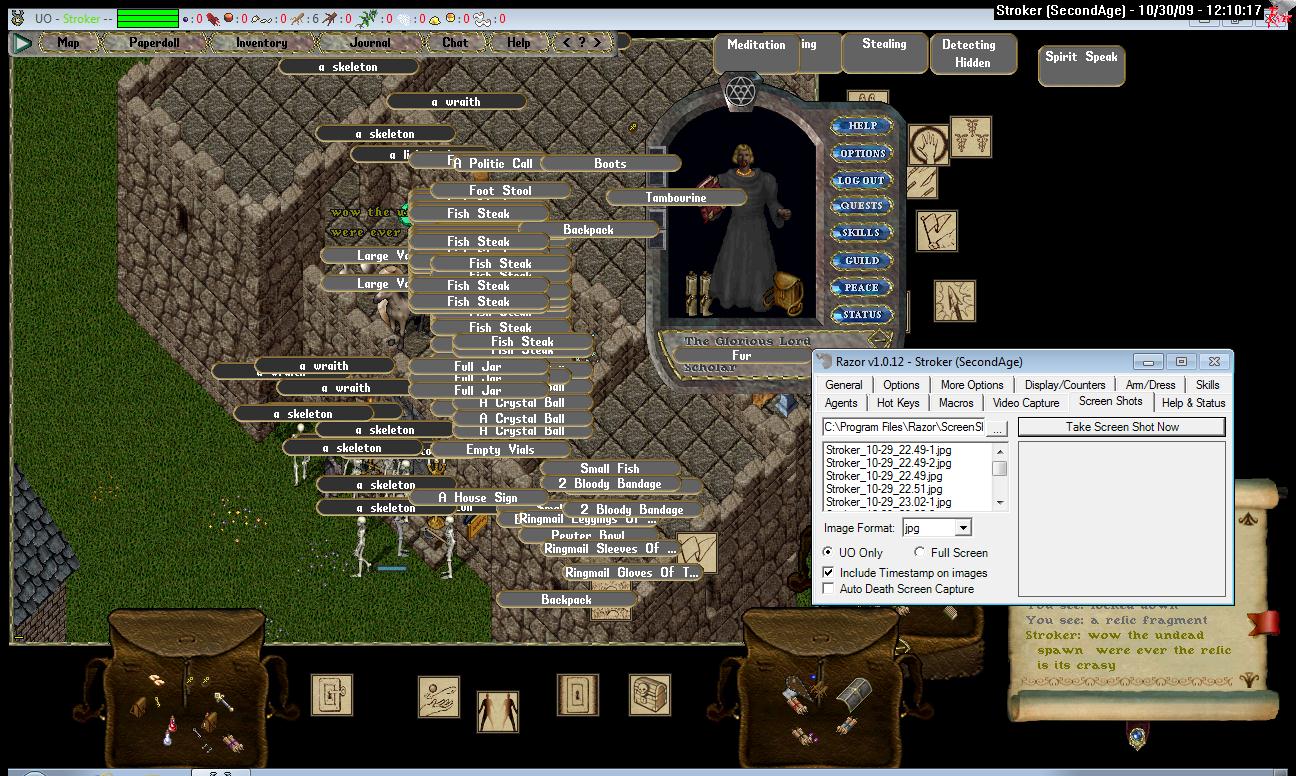Click the open-hand with orb spell icon
The image size is (1296, 776).
point(438,696)
